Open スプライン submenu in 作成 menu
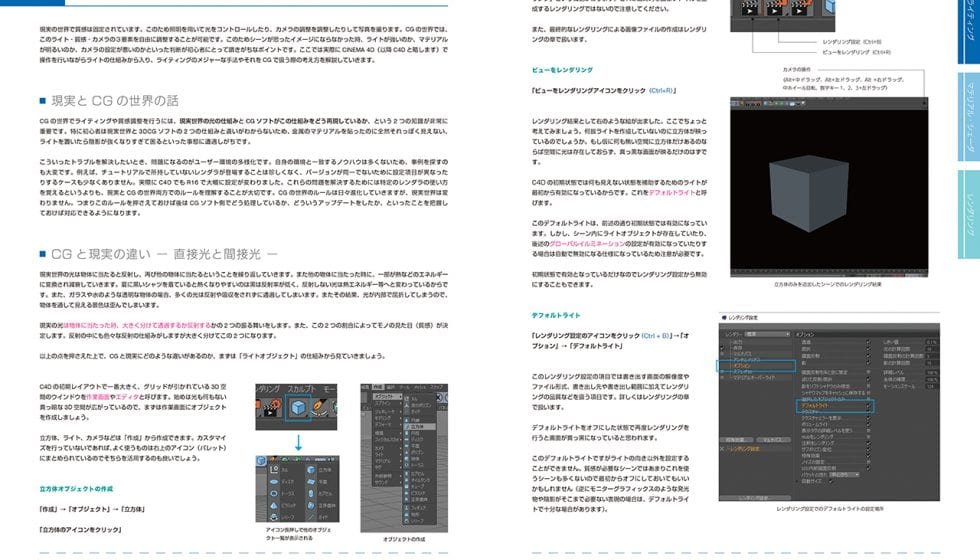This screenshot has height=560, width=980. click(x=388, y=403)
